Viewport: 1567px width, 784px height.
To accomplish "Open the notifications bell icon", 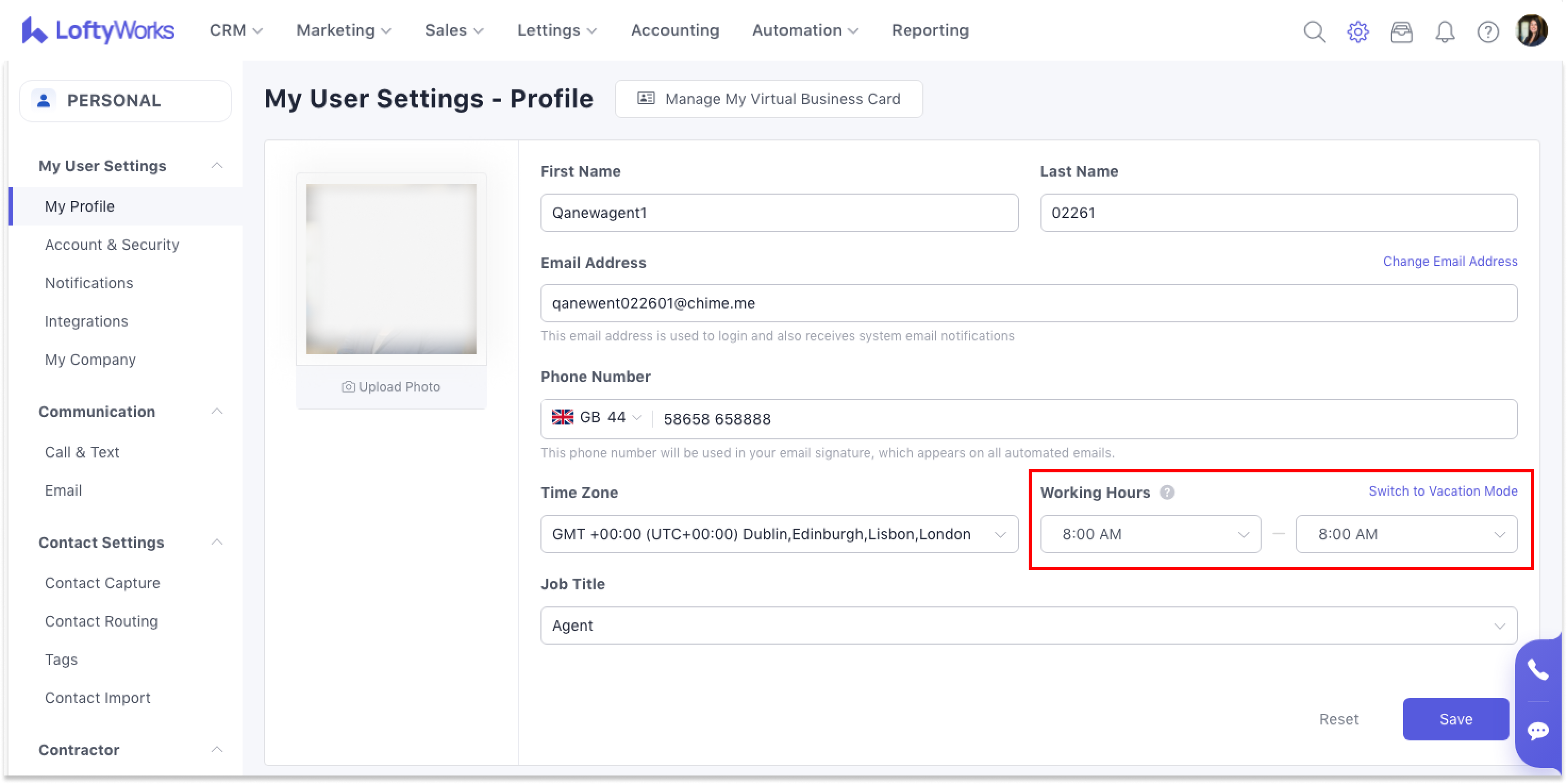I will pos(1445,31).
